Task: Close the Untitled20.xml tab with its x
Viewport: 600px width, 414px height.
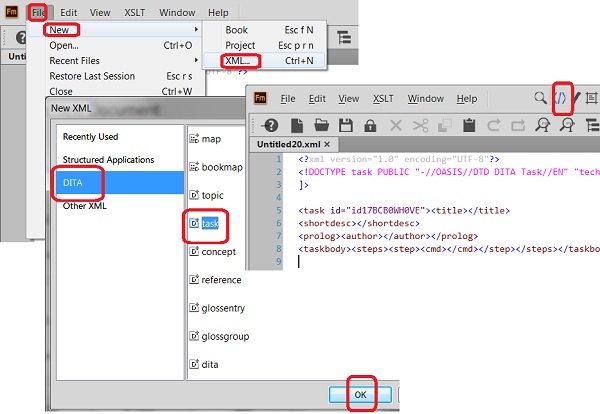Action: coord(327,144)
